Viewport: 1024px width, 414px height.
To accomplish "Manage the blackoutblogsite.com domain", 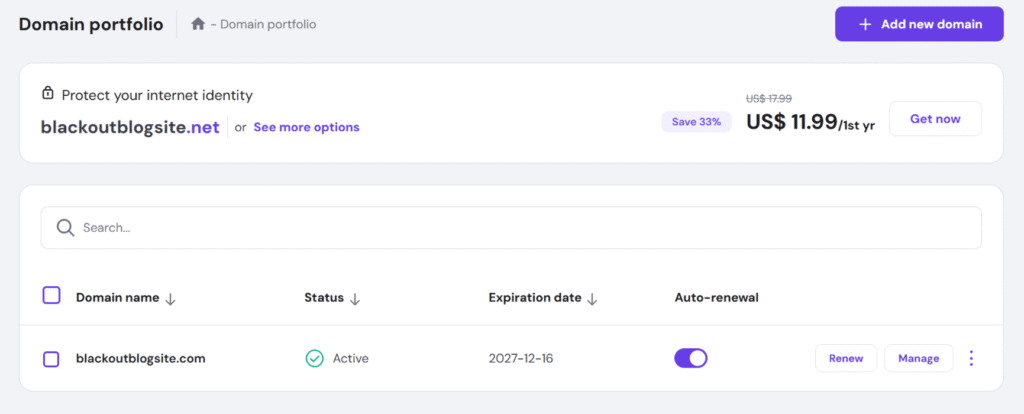I will [x=918, y=358].
